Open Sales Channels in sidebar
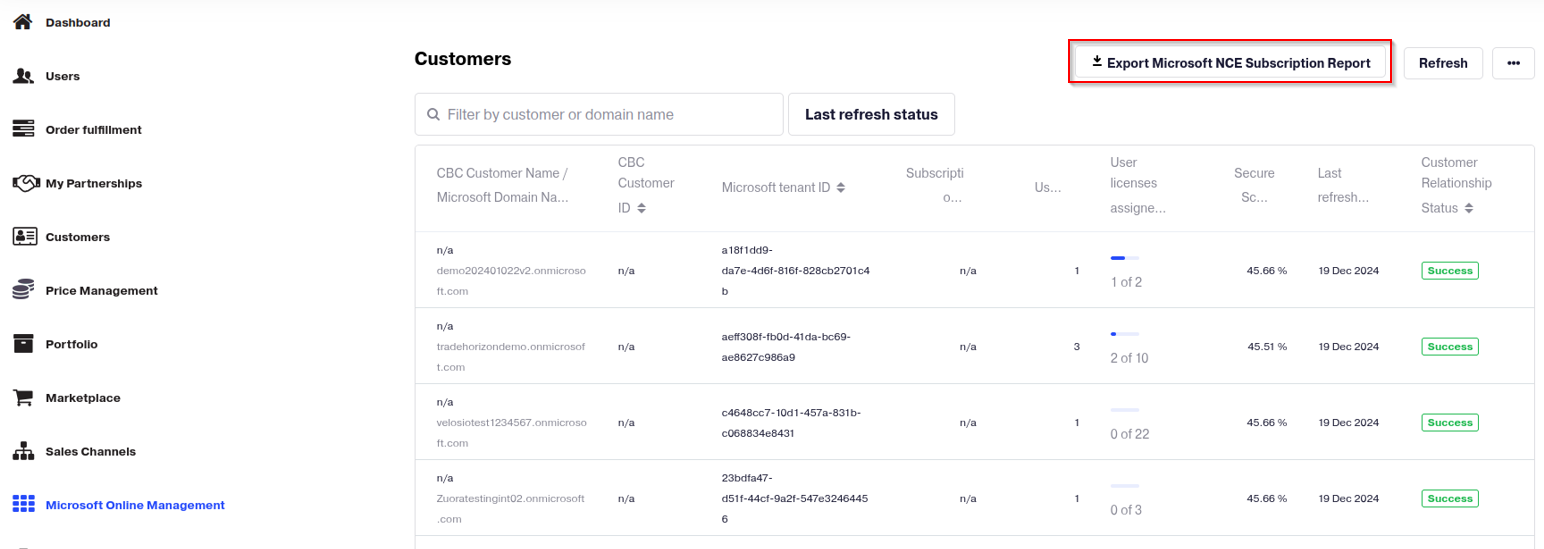This screenshot has width=1544, height=549. pos(91,451)
